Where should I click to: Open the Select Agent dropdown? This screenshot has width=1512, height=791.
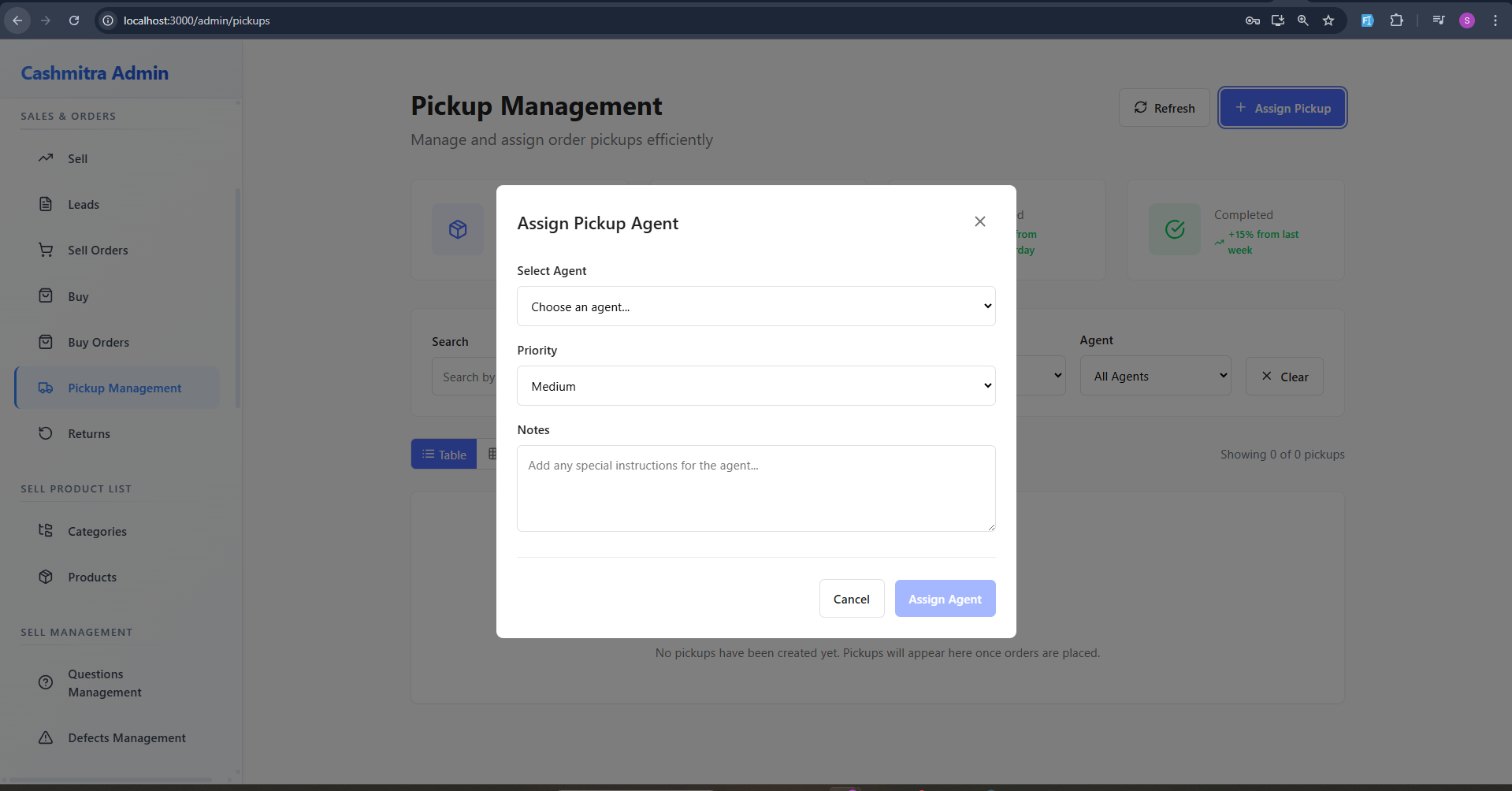pos(756,306)
